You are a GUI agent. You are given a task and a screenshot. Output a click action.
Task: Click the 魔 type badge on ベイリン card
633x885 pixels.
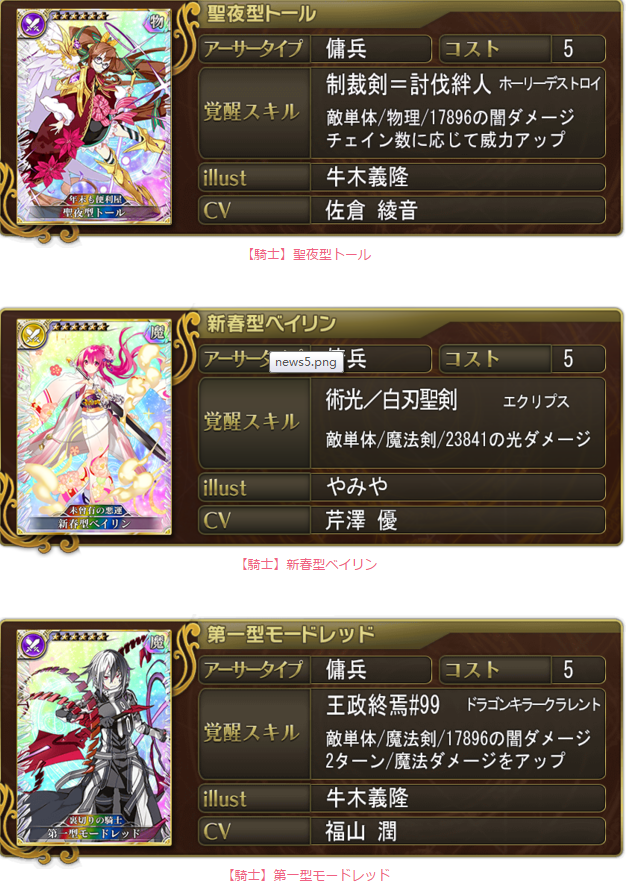pos(157,332)
